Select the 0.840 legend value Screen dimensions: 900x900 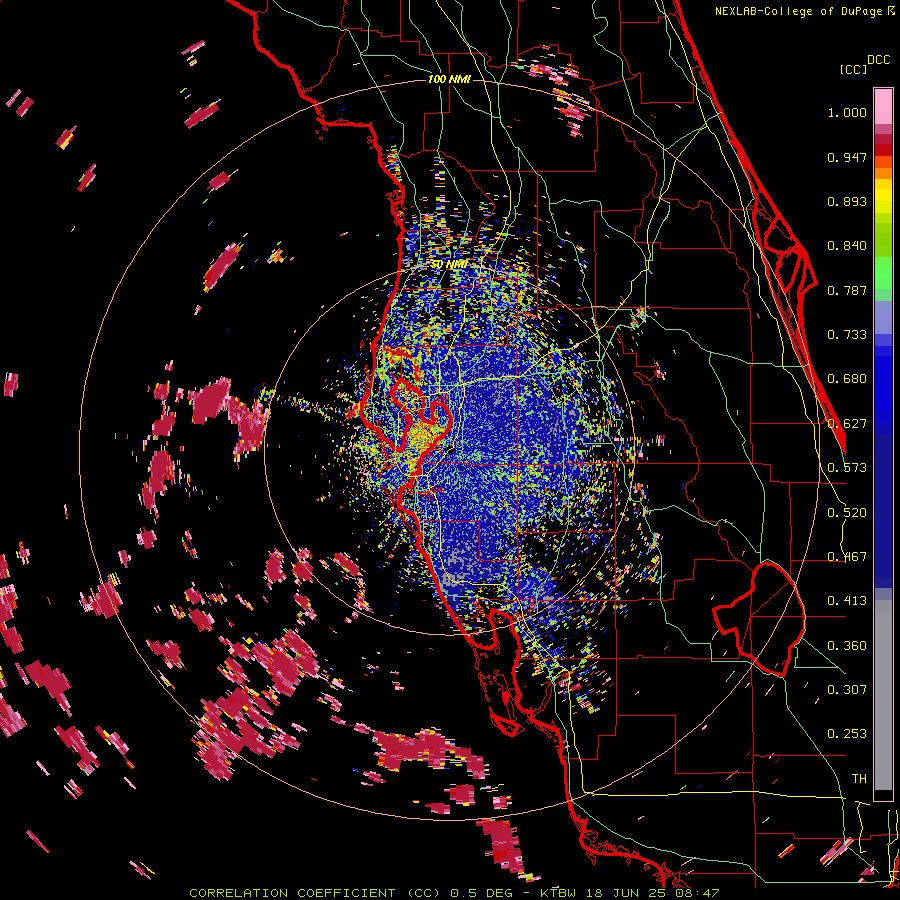pos(847,246)
